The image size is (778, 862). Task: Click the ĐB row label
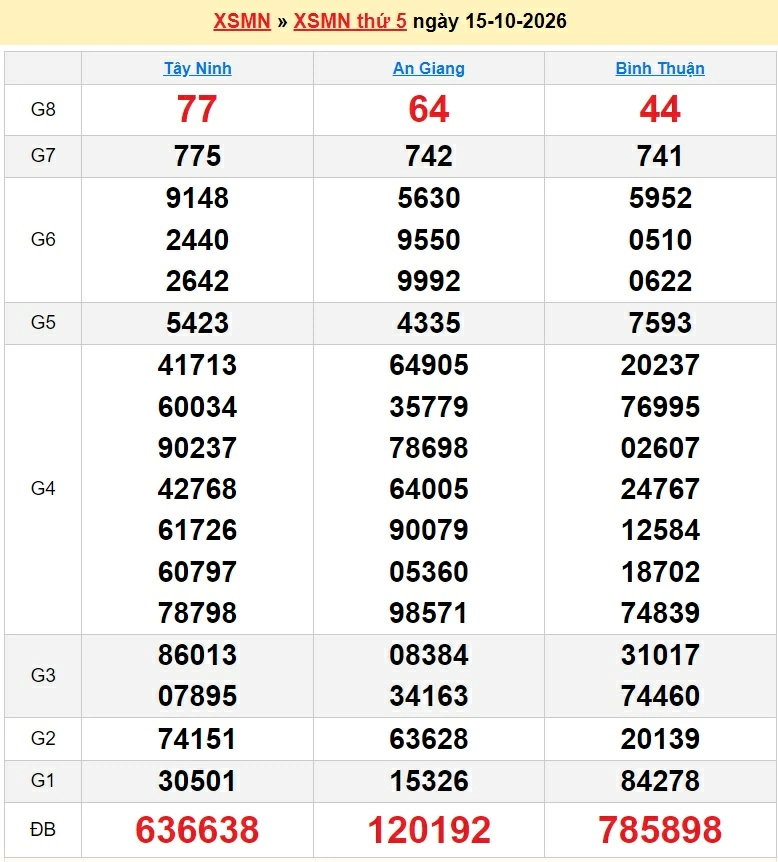coord(43,829)
